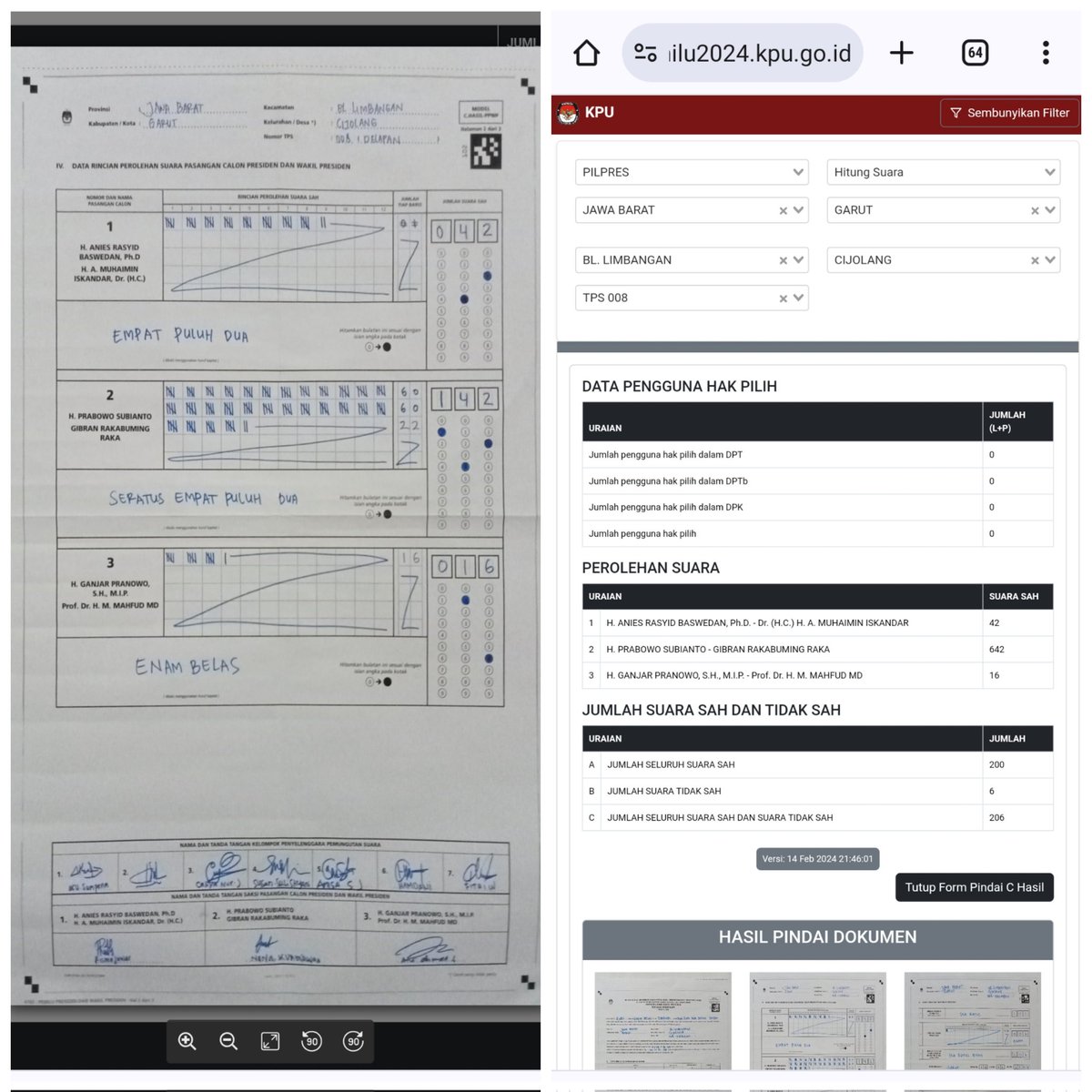Expand the GARUT regency dropdown
The height and width of the screenshot is (1092, 1092).
[x=1050, y=210]
